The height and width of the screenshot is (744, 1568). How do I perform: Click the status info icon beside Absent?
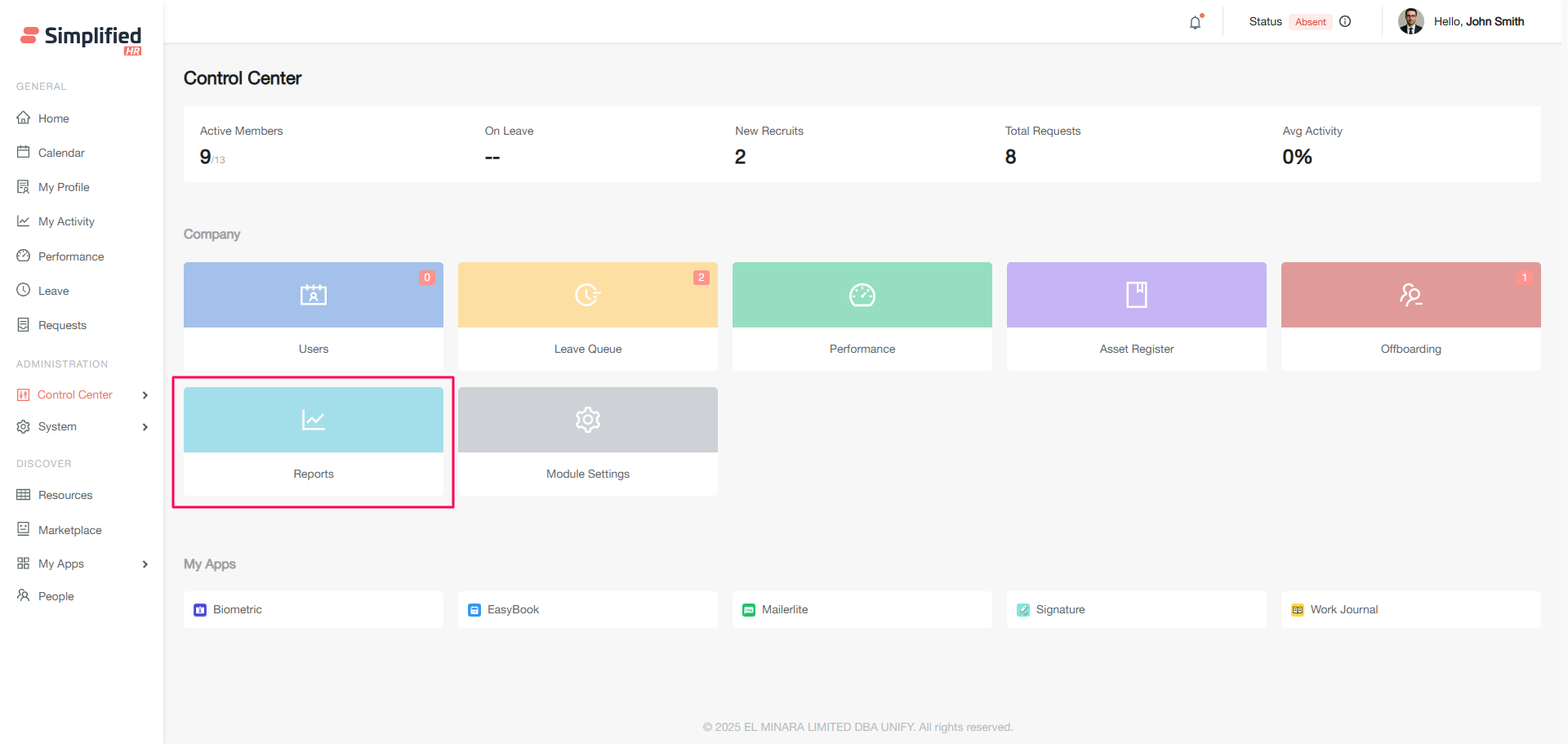point(1345,22)
